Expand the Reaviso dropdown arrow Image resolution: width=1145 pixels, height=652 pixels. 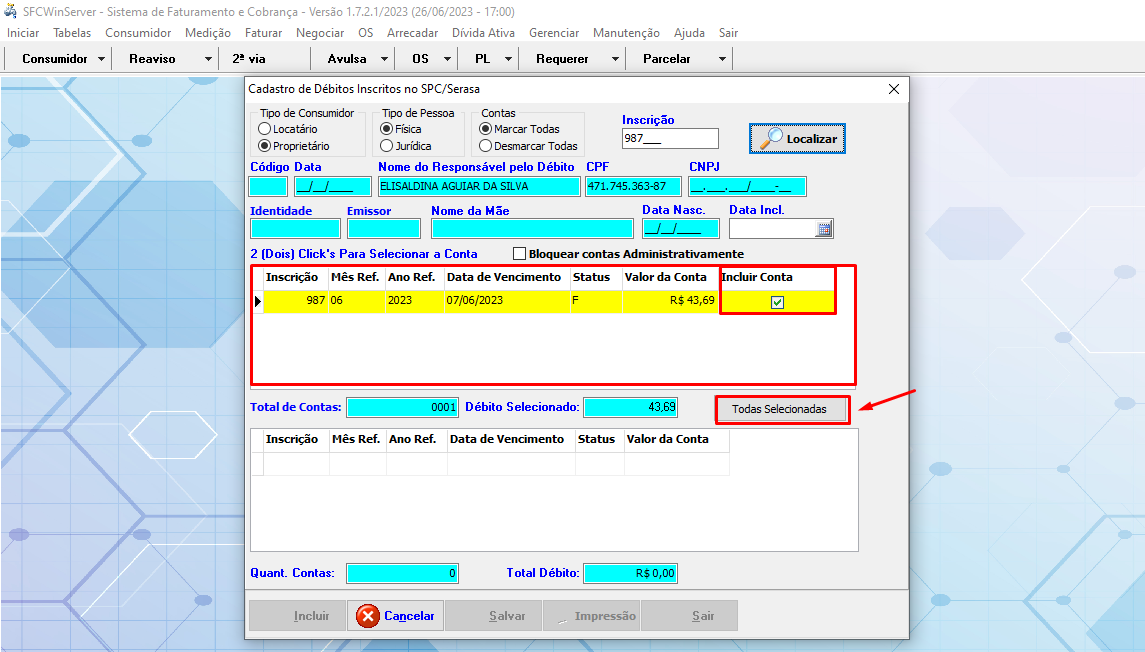click(x=208, y=59)
